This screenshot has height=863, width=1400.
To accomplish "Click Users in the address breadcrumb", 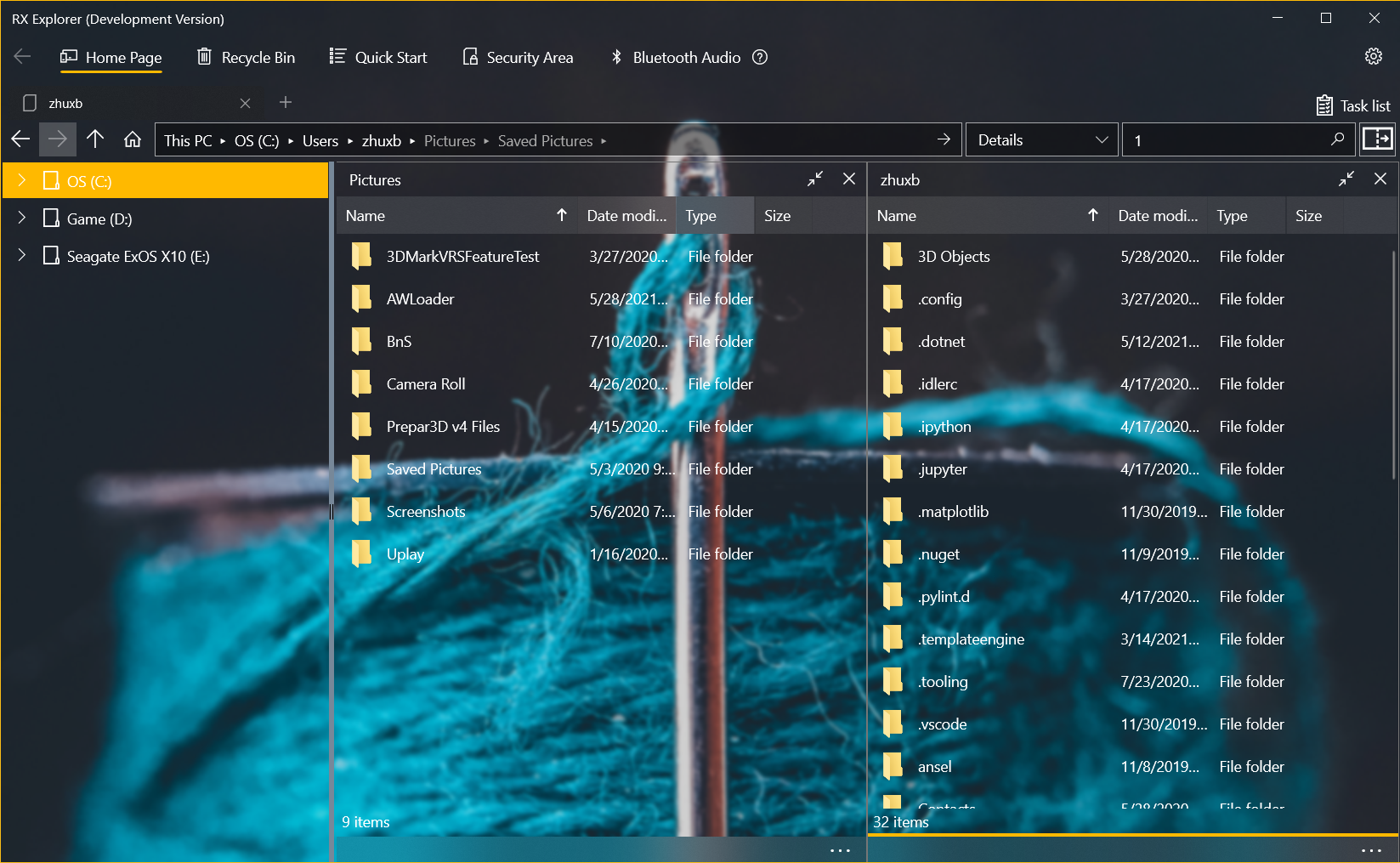I will (320, 141).
